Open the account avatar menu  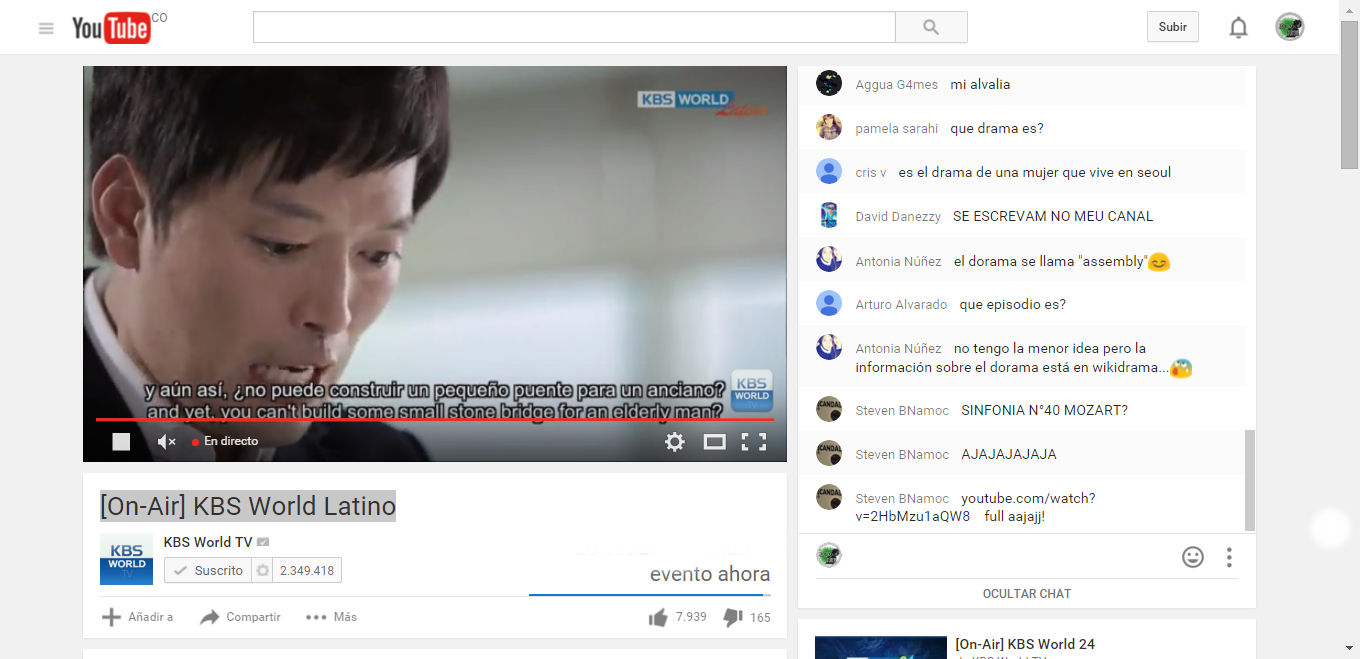(x=1290, y=27)
